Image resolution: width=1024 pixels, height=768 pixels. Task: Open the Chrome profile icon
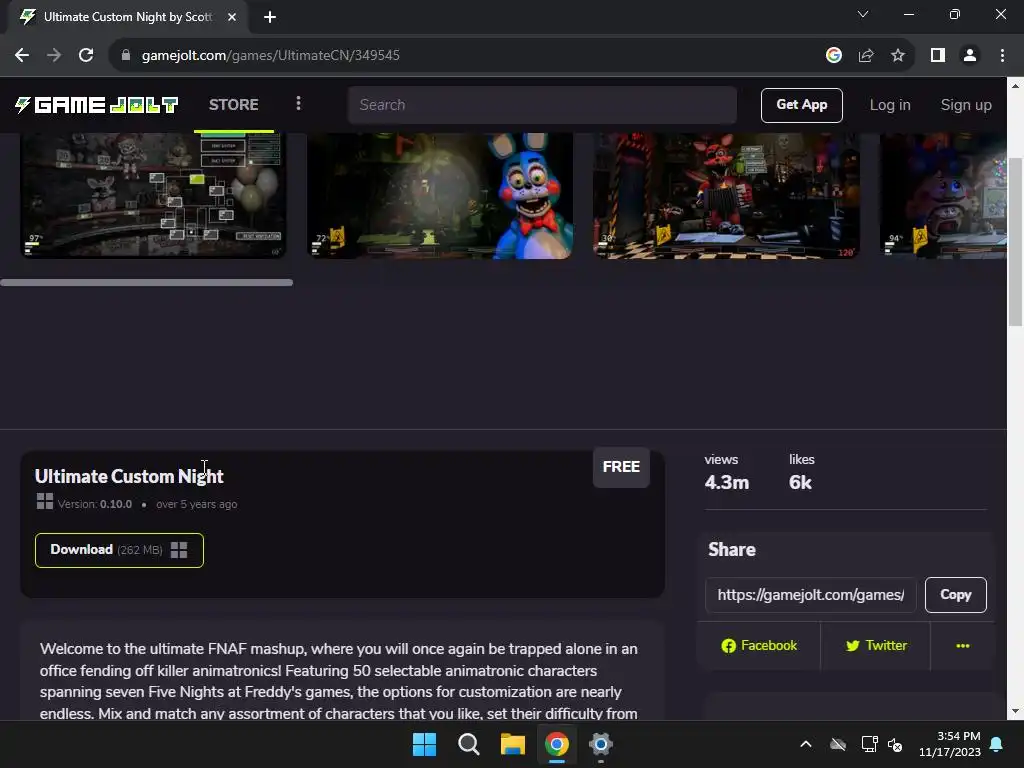[x=970, y=55]
